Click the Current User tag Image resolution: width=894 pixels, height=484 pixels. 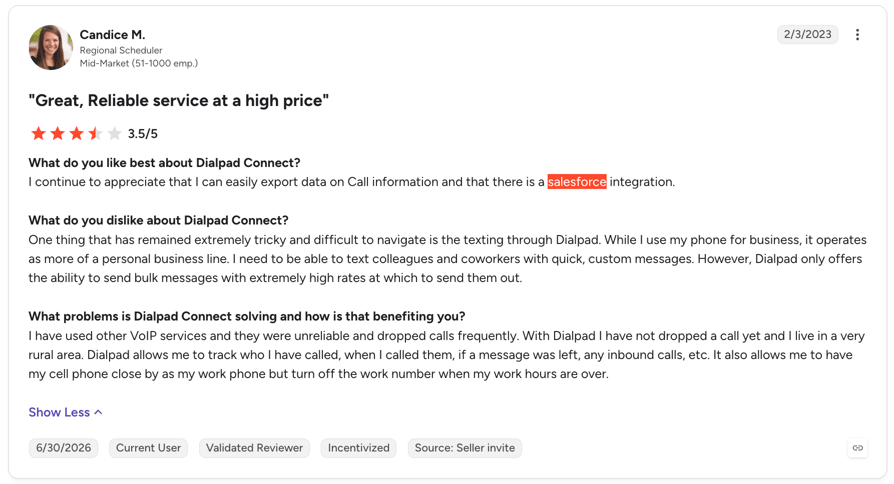(x=148, y=448)
